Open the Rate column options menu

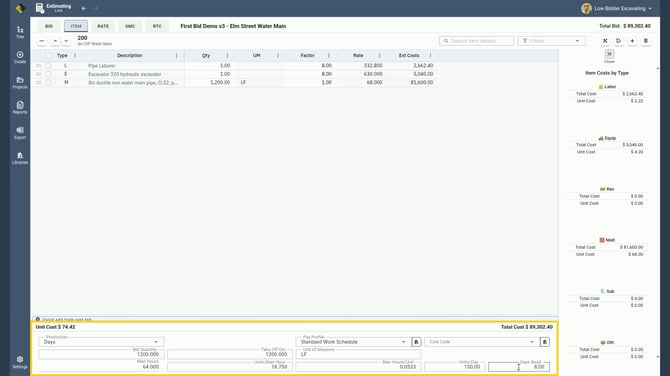(379, 56)
